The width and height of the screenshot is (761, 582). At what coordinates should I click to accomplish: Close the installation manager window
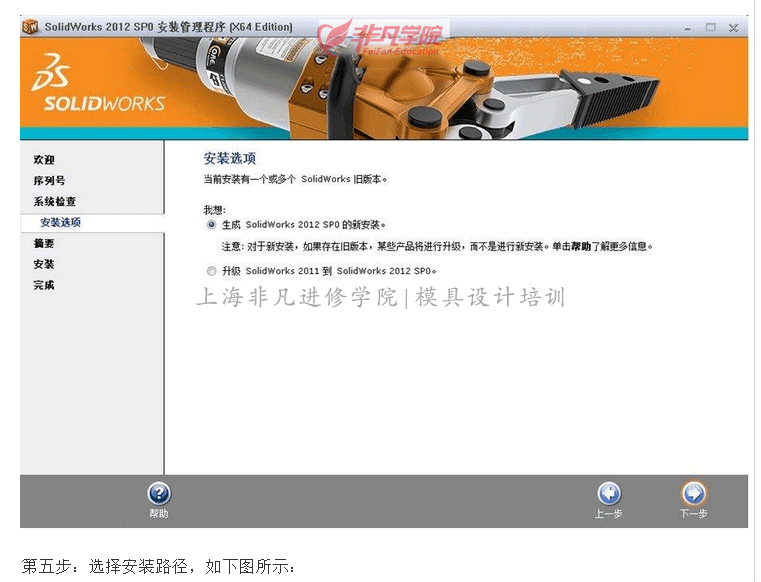tap(733, 28)
